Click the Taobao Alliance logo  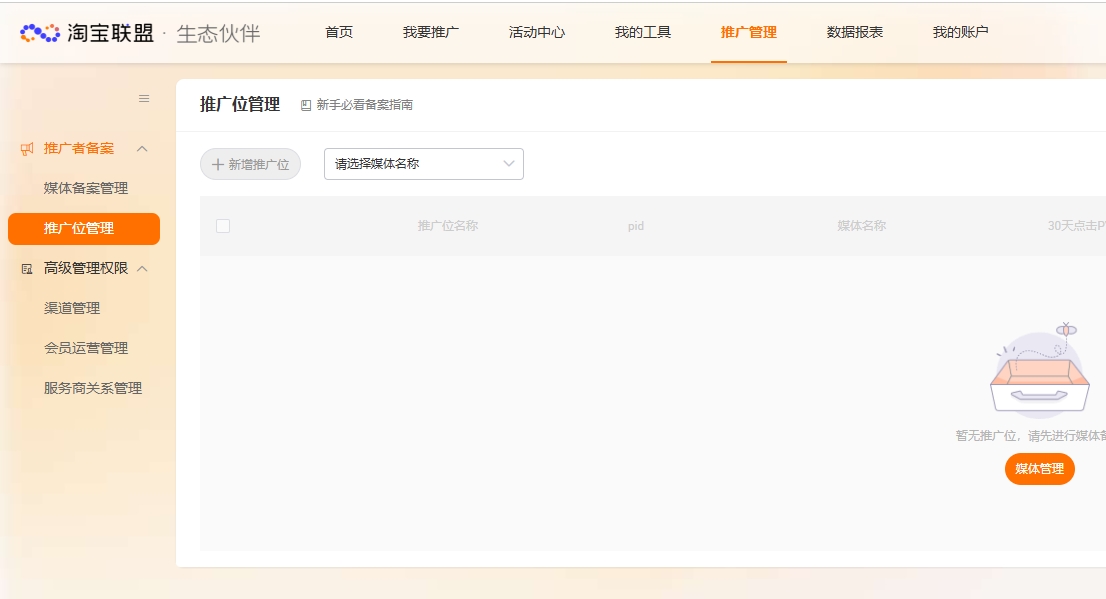tap(87, 33)
